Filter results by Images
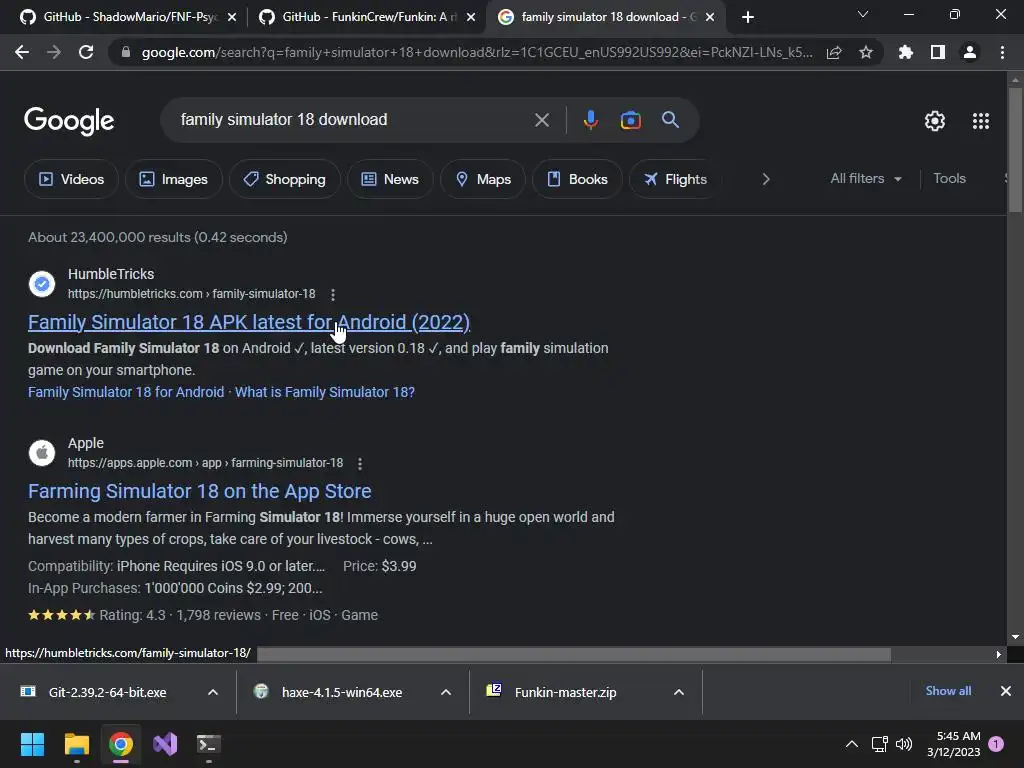 (x=174, y=179)
